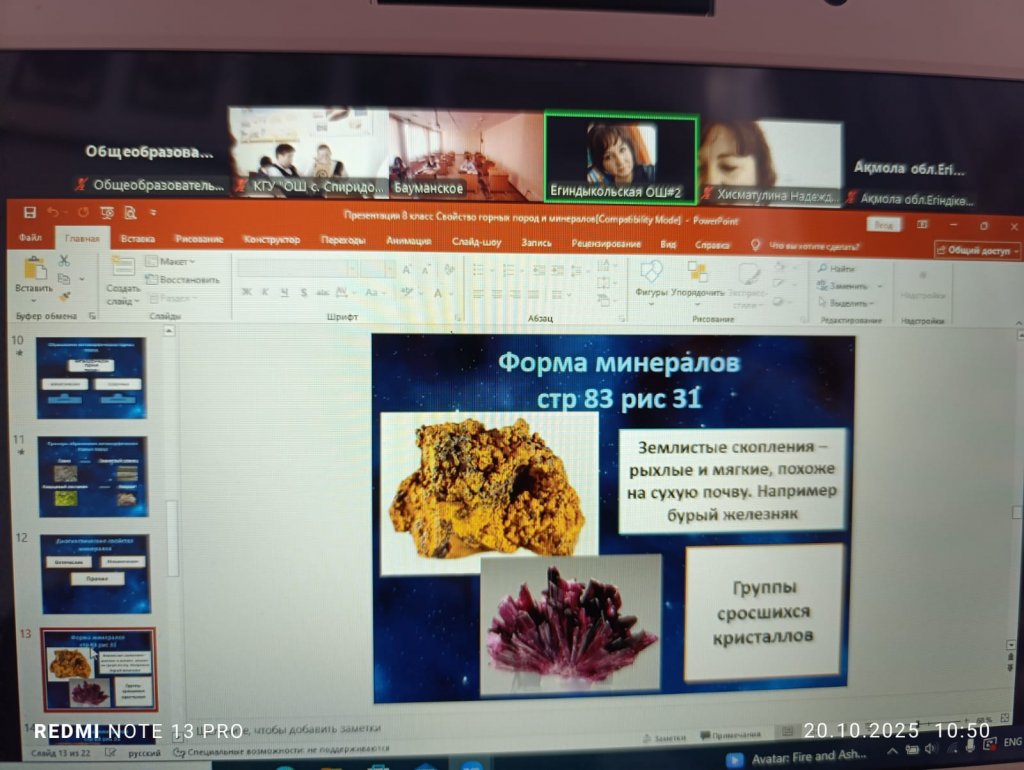The height and width of the screenshot is (770, 1024).
Task: Click the Cut scissors icon
Action: coord(64,260)
